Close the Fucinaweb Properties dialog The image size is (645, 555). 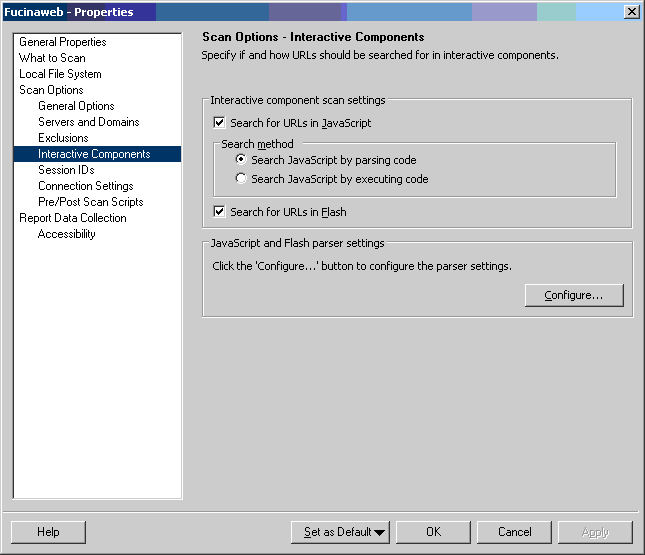pyautogui.click(x=631, y=12)
